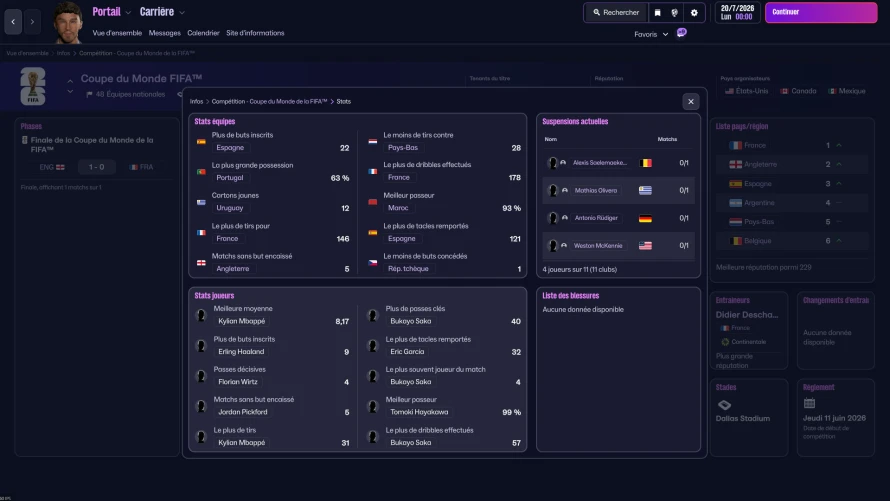Click Belgium flag beside Alexis Saelemaeke
This screenshot has width=890, height=501.
(645, 163)
